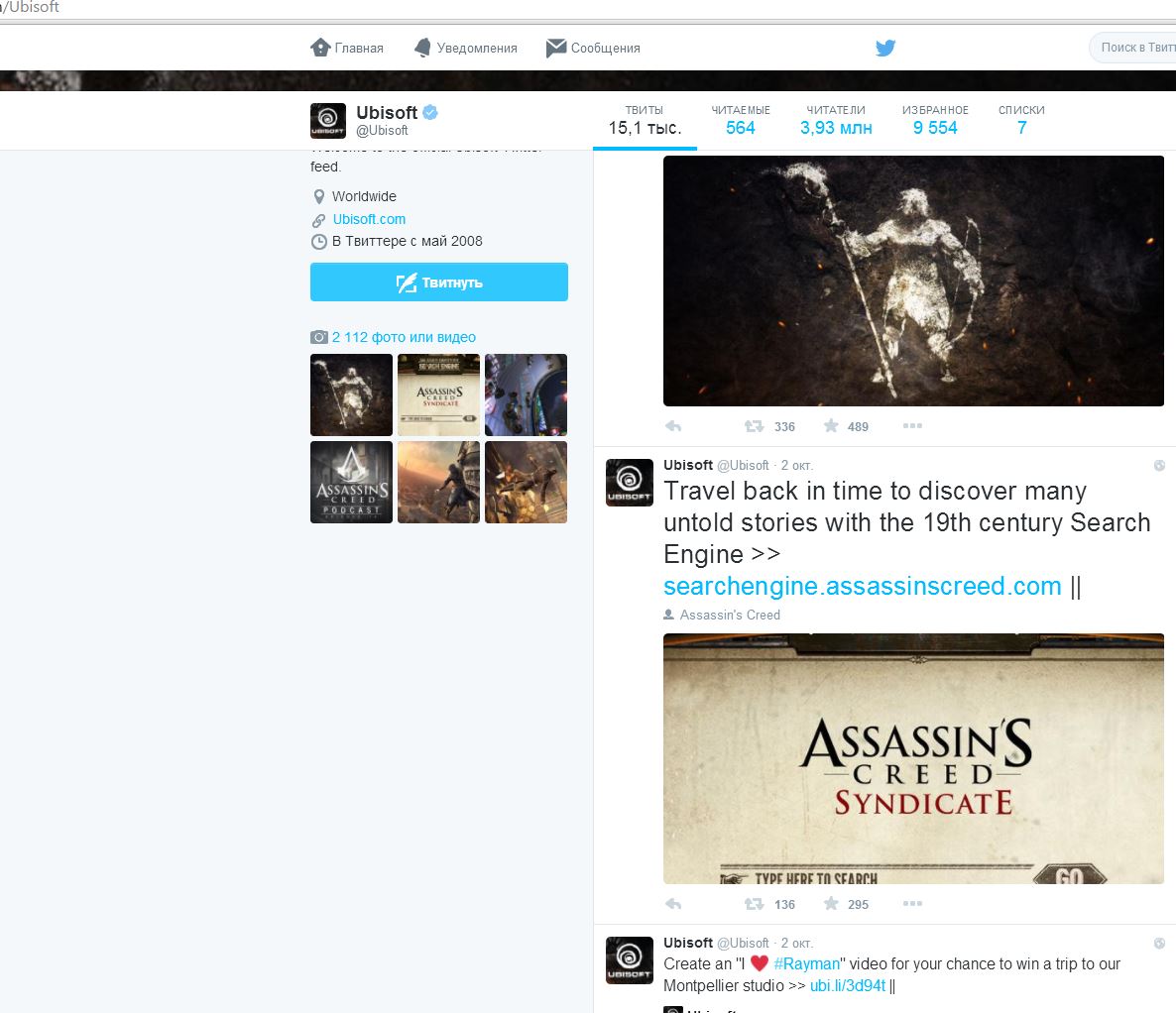This screenshot has width=1176, height=1013.
Task: Open the Assassin's Creed Podcast thumbnail
Action: coord(352,482)
